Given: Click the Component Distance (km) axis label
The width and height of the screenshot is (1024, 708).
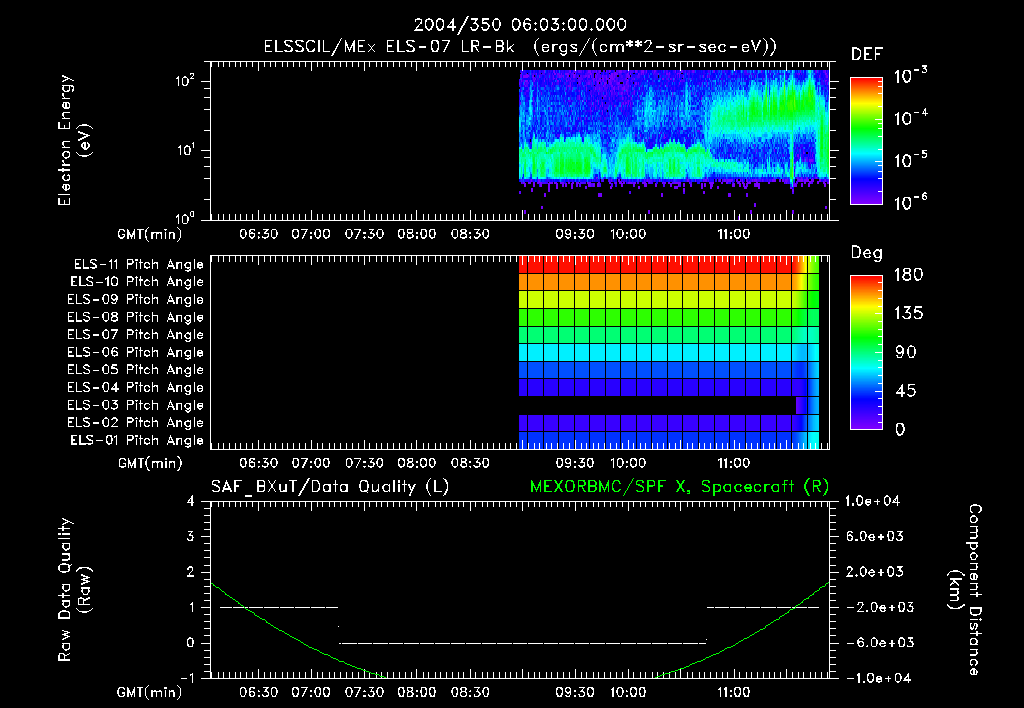Looking at the screenshot, I should coord(964,590).
